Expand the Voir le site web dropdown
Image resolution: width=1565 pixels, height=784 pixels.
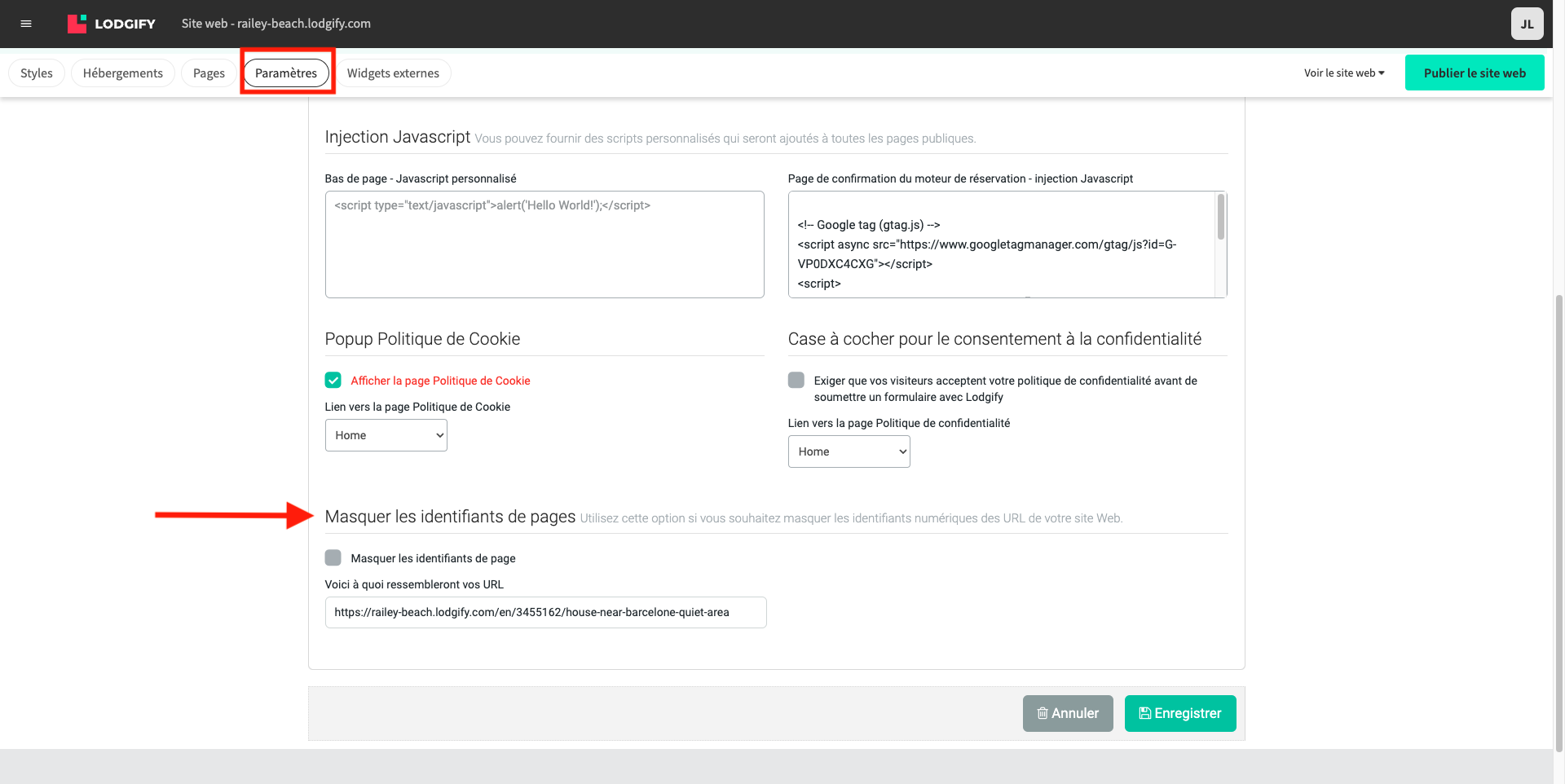1344,73
